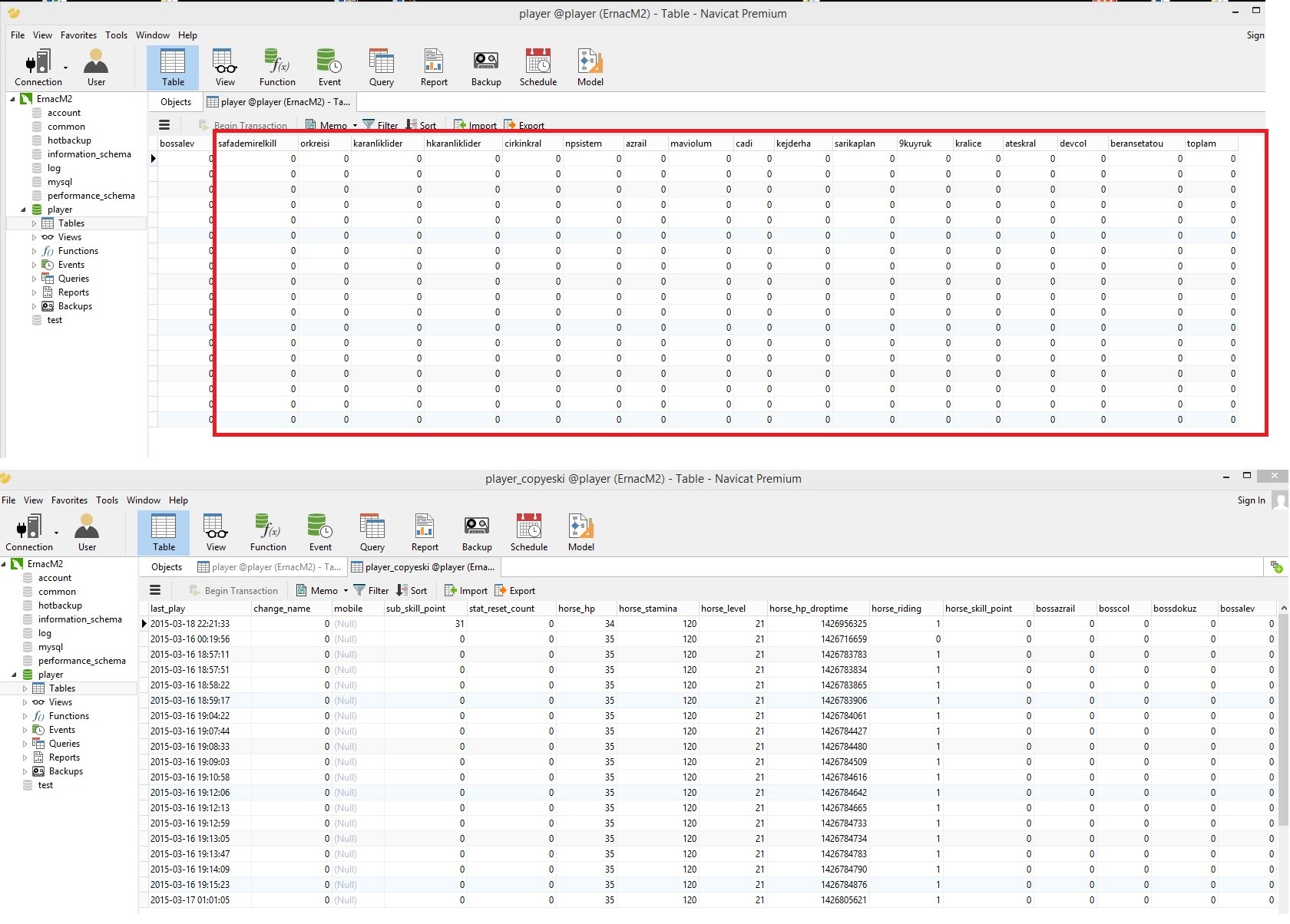
Task: Select hotbackup database in lower window tree
Action: [x=60, y=606]
